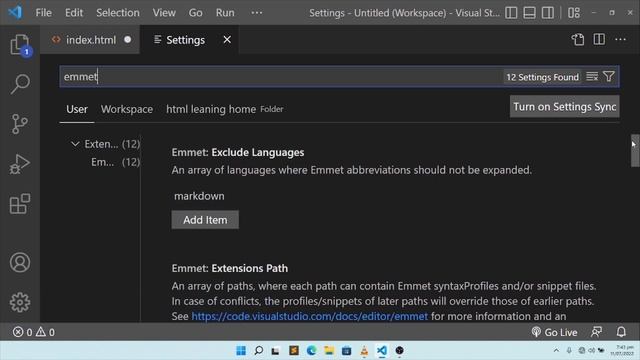This screenshot has height=360, width=640.
Task: Open the feedback icon in status bar
Action: [596, 332]
